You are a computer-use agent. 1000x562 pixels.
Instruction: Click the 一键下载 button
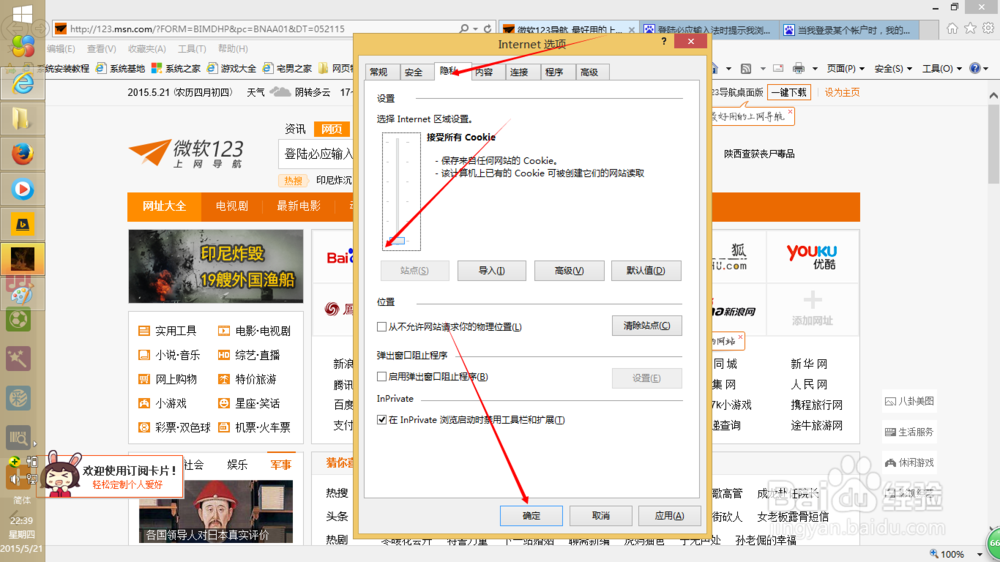pyautogui.click(x=789, y=92)
